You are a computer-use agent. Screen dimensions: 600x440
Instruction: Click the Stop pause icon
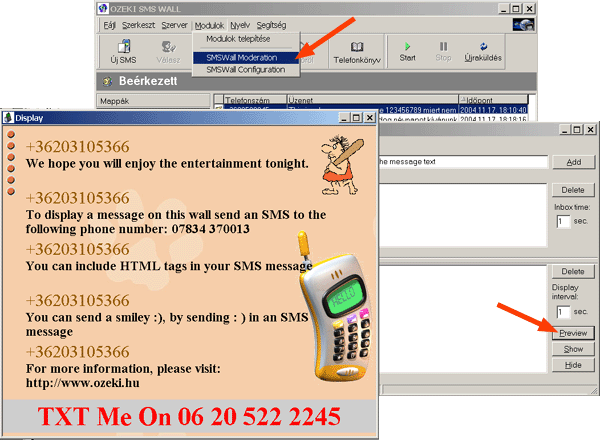[443, 52]
